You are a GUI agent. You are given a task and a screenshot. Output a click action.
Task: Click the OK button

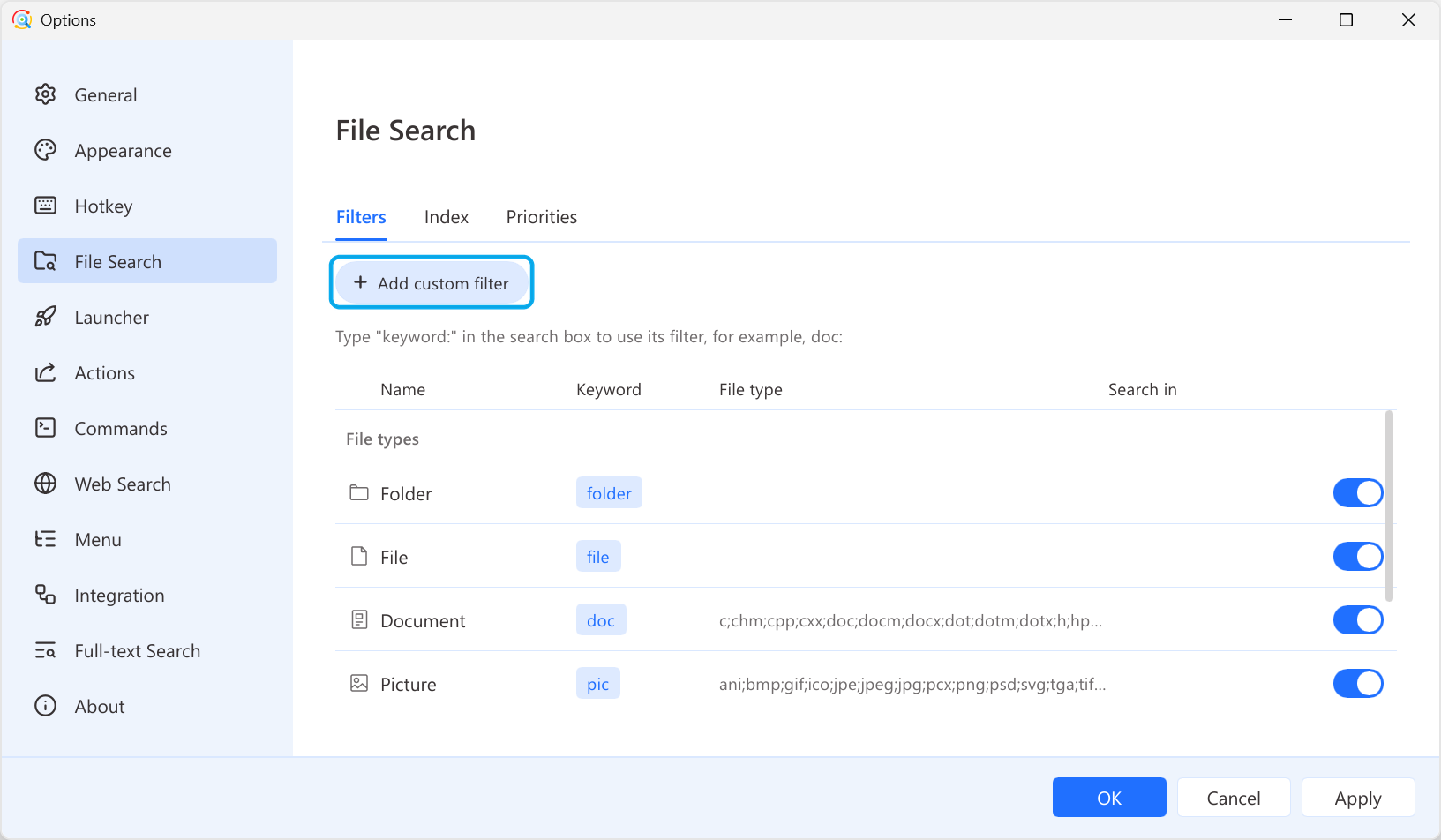(1109, 798)
